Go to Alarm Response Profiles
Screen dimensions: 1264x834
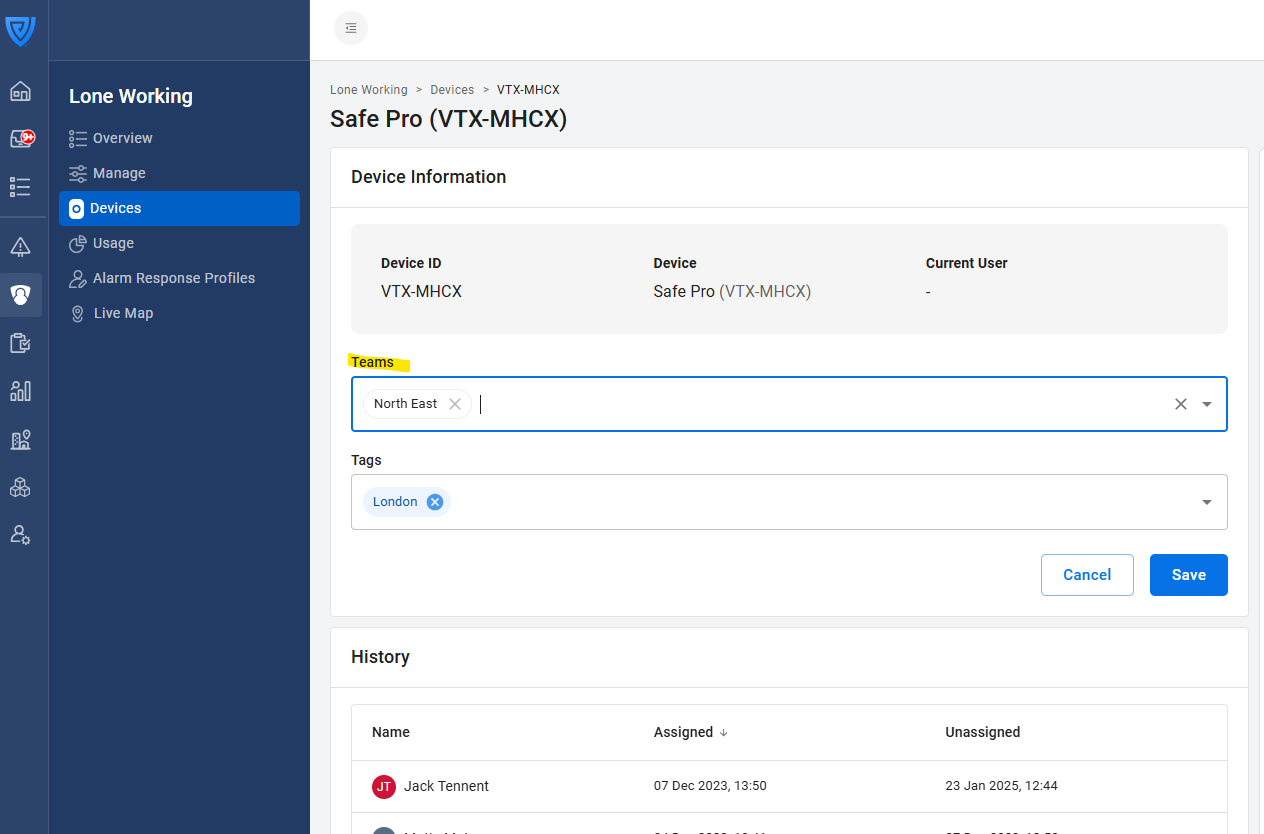pyautogui.click(x=173, y=278)
